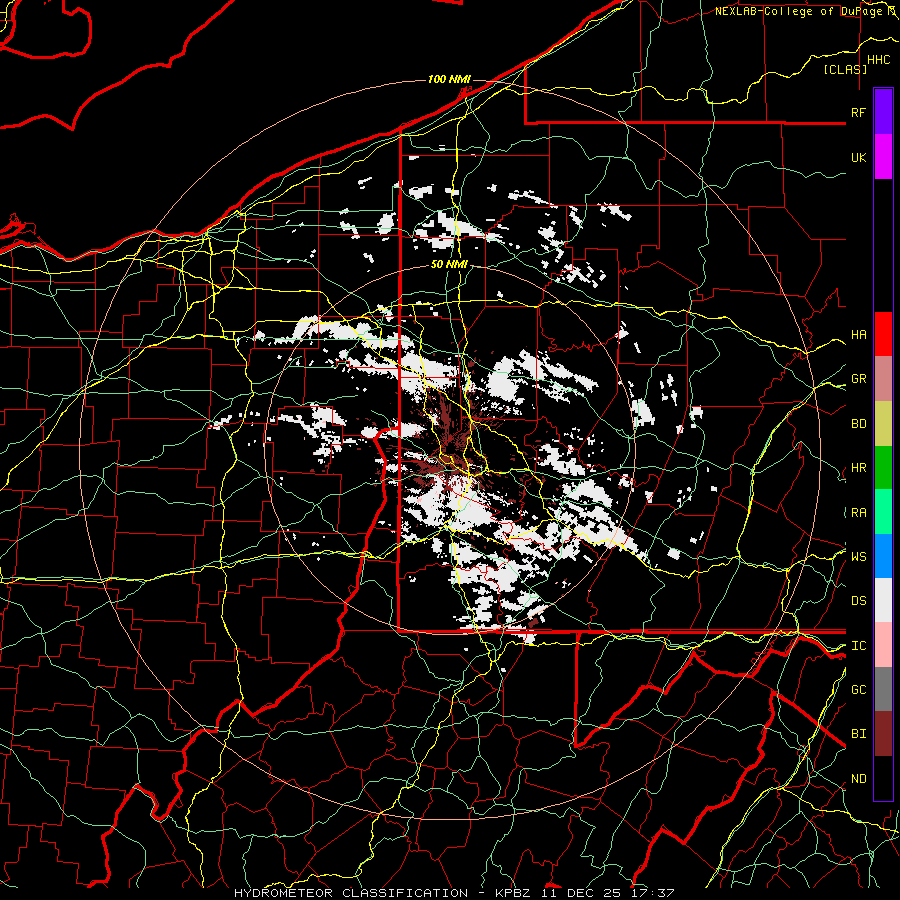Click the "HHC" product code text
The image size is (900, 900).
pos(878,60)
